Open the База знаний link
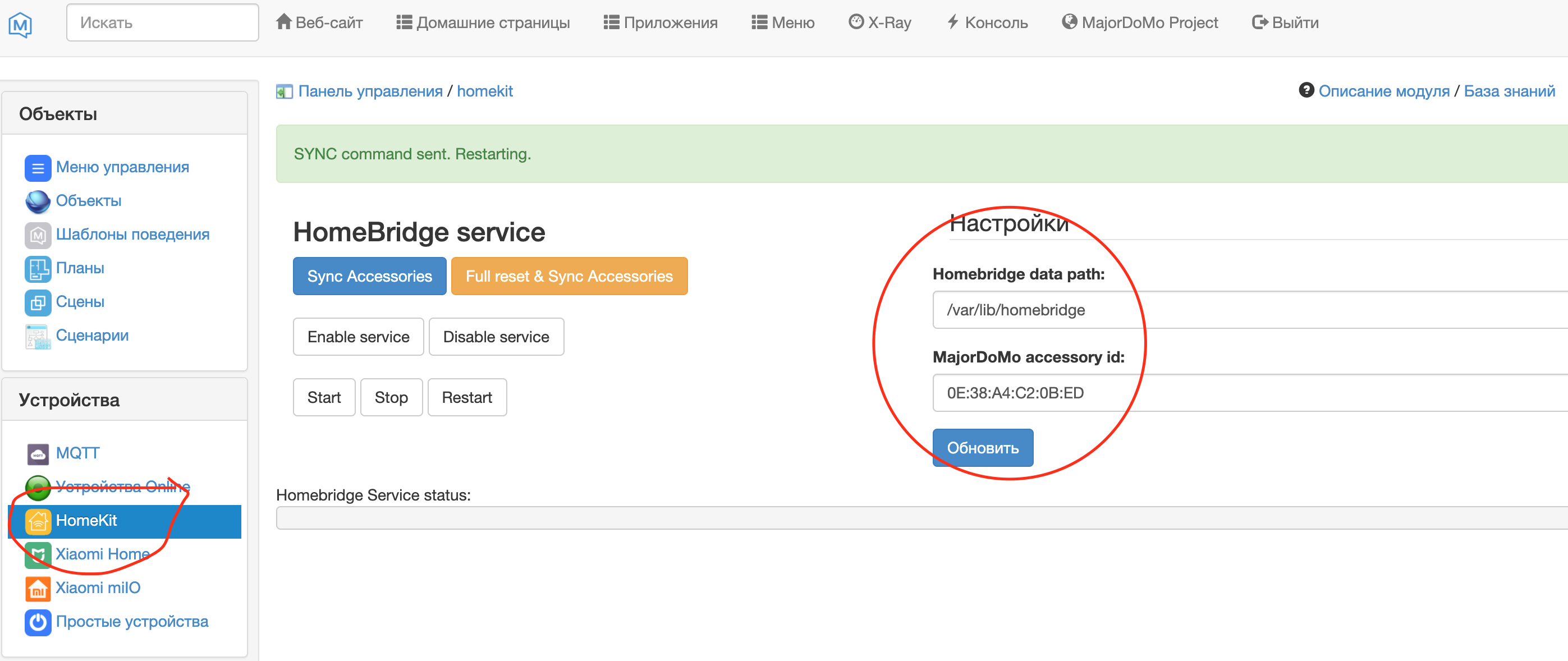The height and width of the screenshot is (661, 1568). click(1509, 91)
